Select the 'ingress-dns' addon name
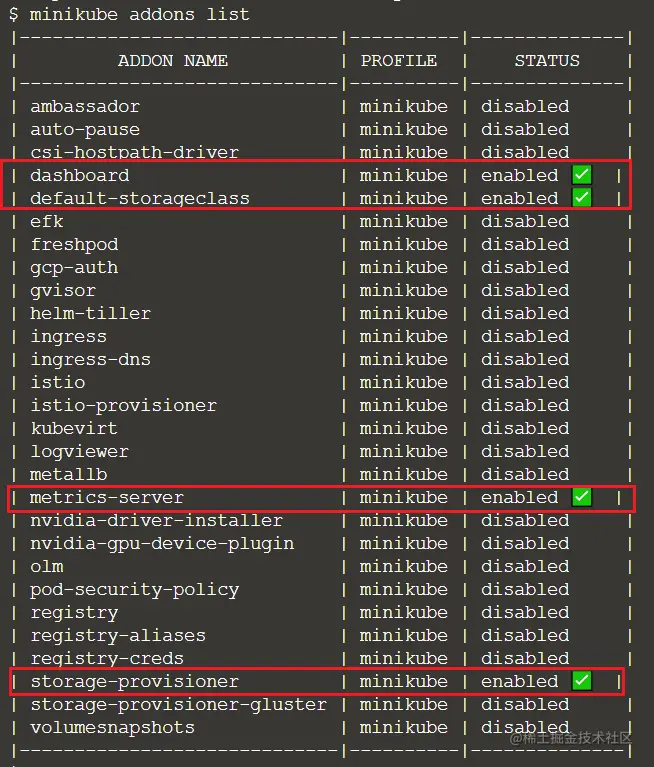The image size is (654, 767). tap(90, 360)
